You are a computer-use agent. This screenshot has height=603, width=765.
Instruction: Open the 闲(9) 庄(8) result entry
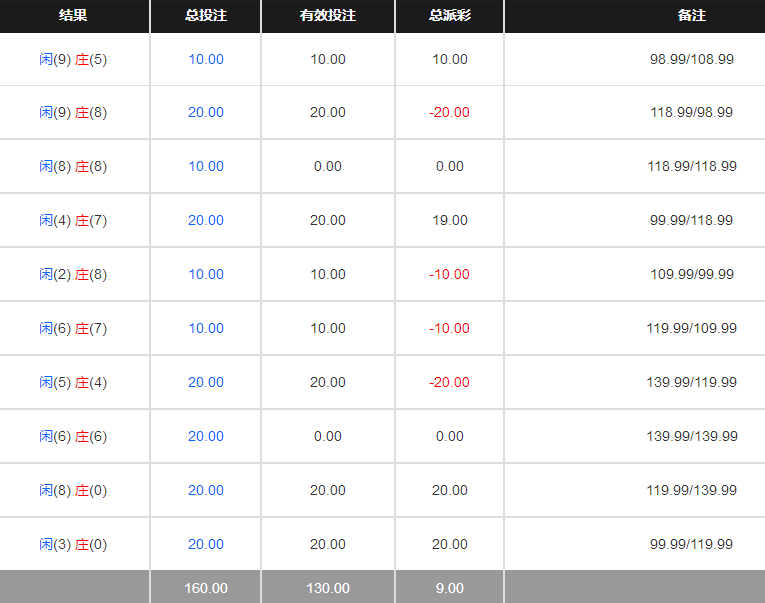point(73,113)
